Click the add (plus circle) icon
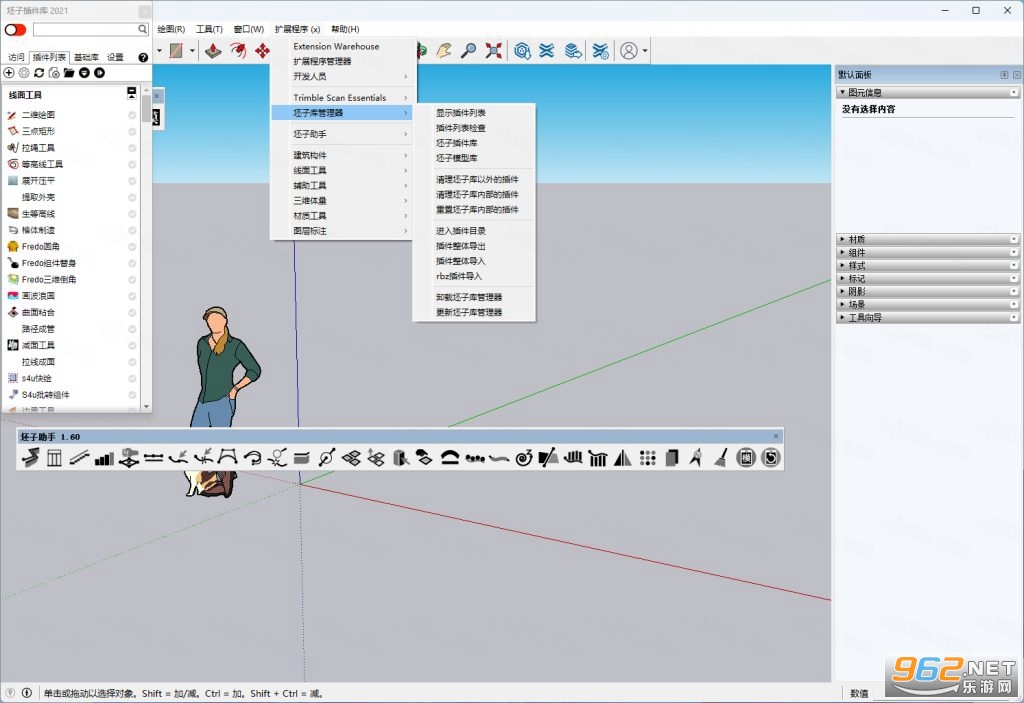Screen dimensions: 1024x703 [x=9, y=73]
